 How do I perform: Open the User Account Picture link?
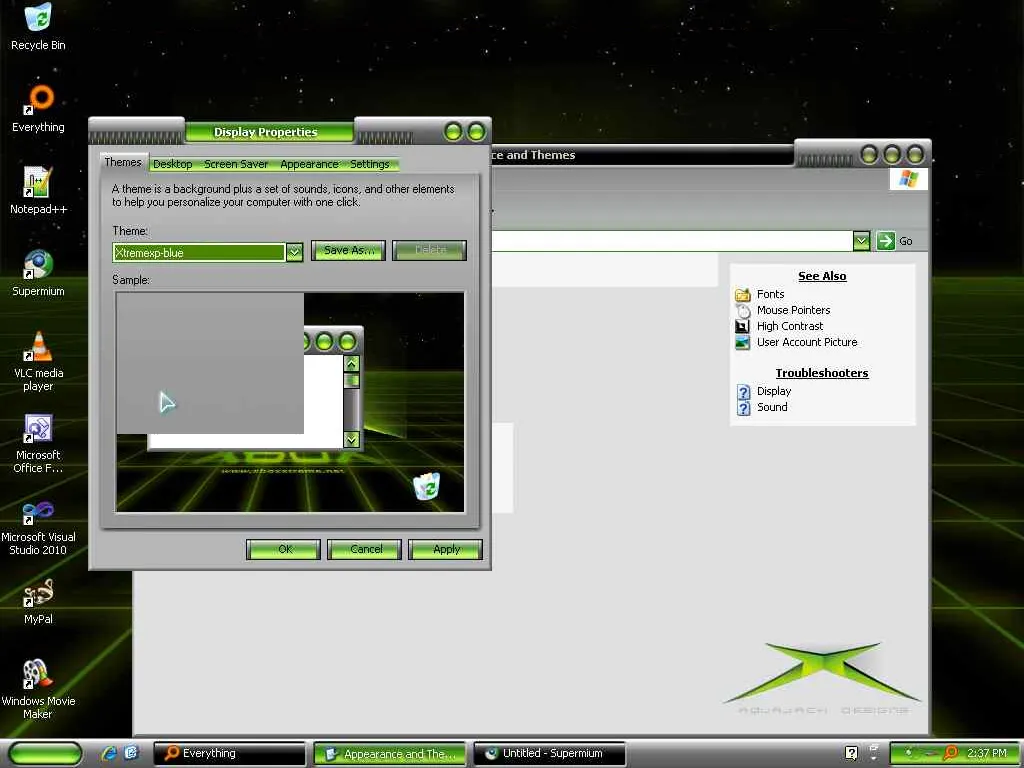pyautogui.click(x=807, y=342)
